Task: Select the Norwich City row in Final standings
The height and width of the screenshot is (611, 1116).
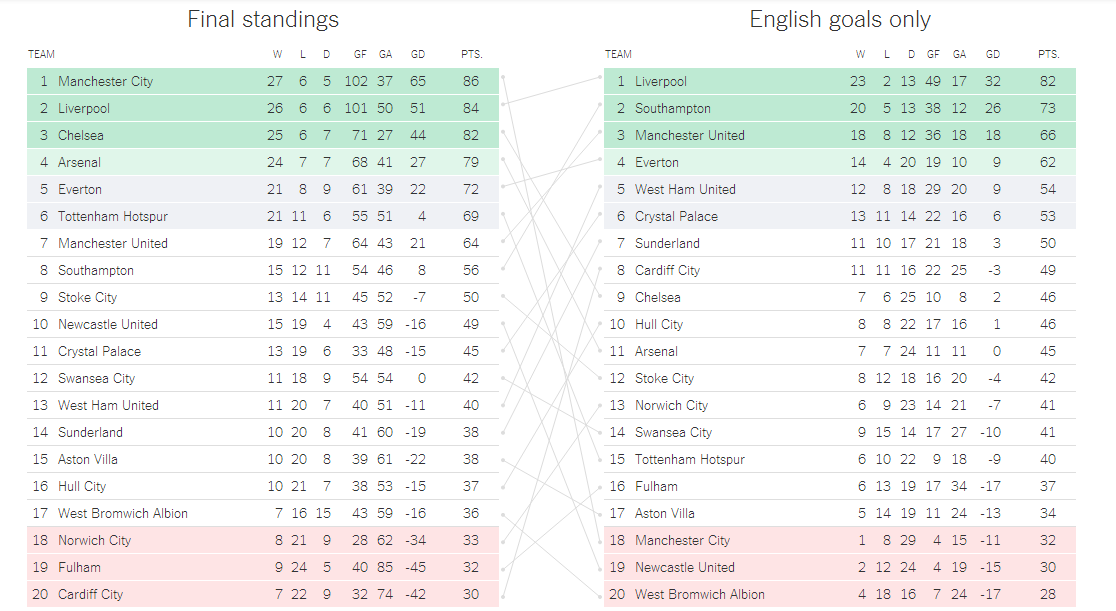Action: coord(263,540)
